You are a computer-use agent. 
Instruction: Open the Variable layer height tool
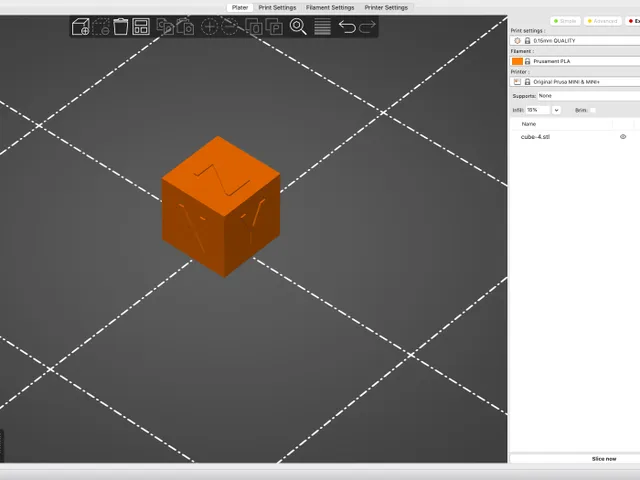(322, 27)
